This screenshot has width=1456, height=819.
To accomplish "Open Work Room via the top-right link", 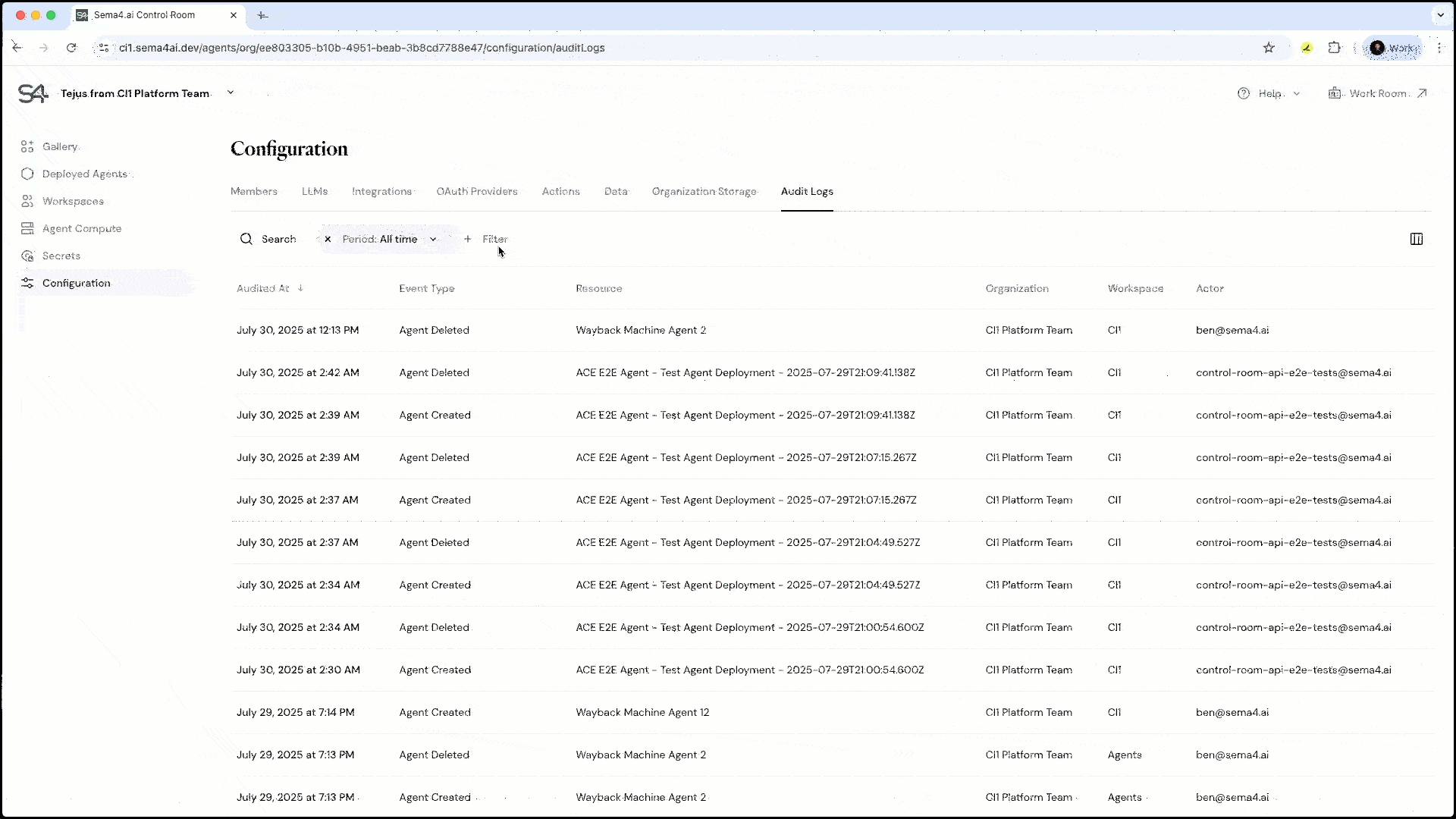I will pos(1379,93).
